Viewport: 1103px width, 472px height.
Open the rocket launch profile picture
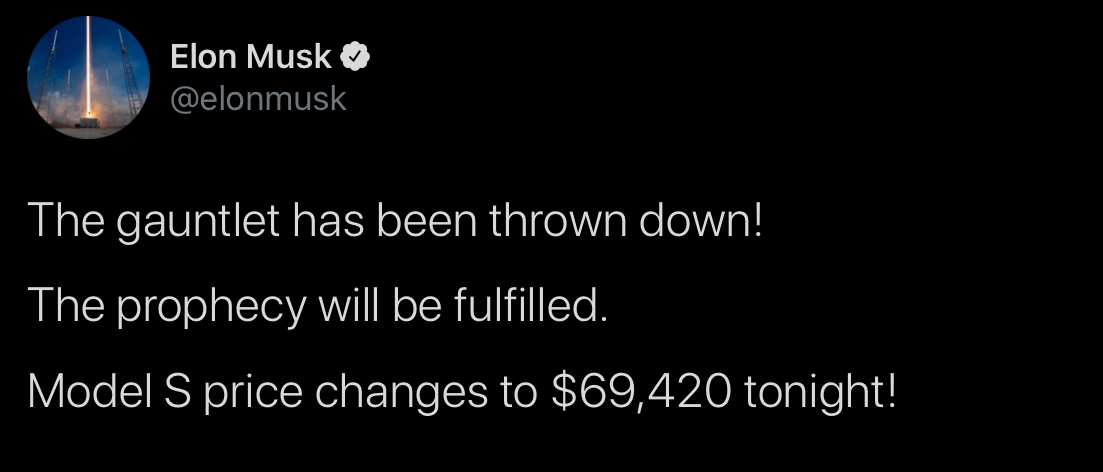click(89, 78)
